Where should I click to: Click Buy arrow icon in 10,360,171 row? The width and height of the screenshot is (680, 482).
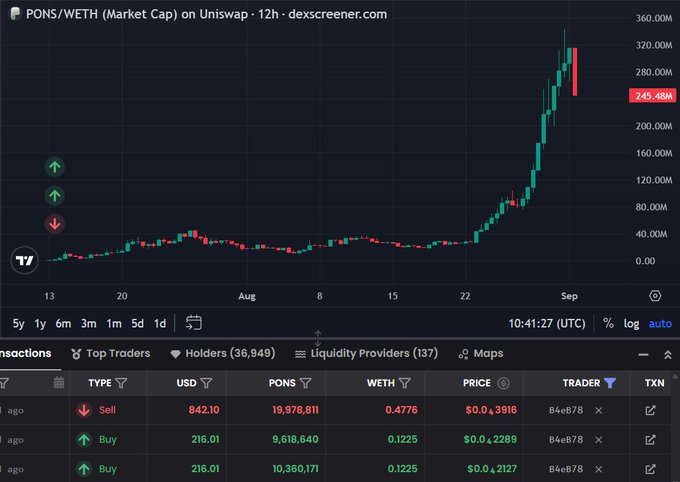(x=84, y=469)
